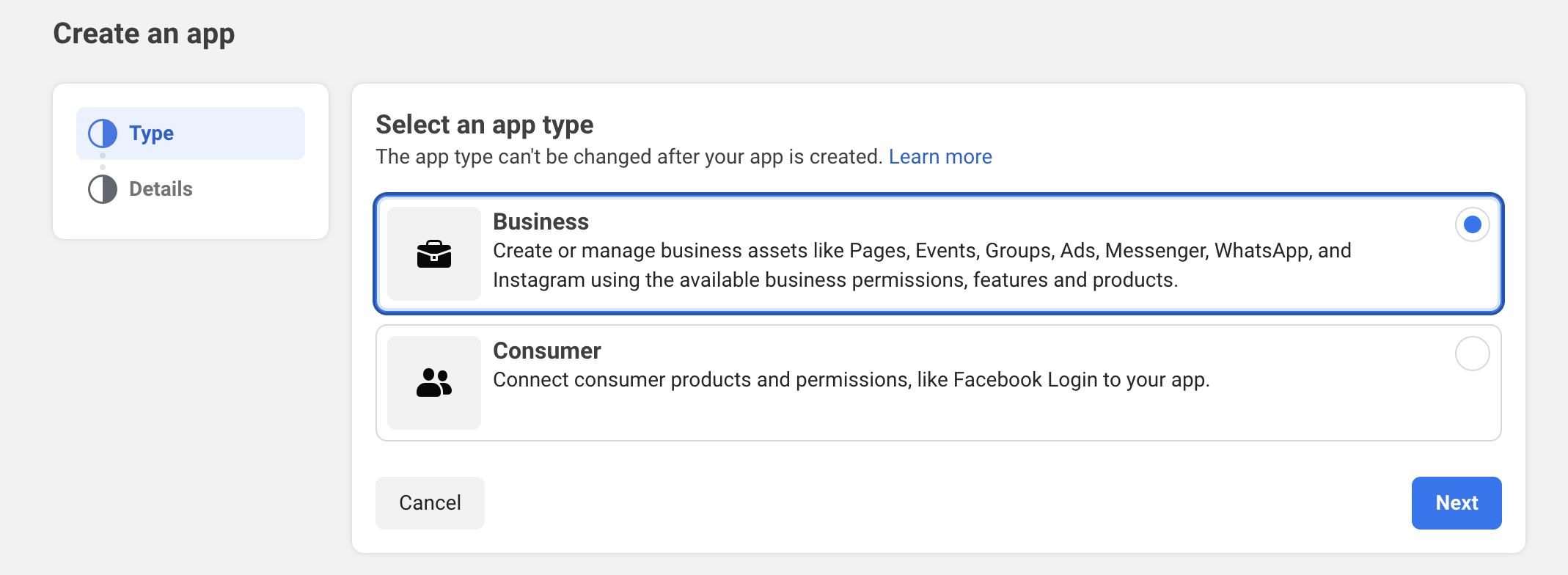The image size is (1568, 575).
Task: Switch to the Details step label
Action: (x=161, y=189)
